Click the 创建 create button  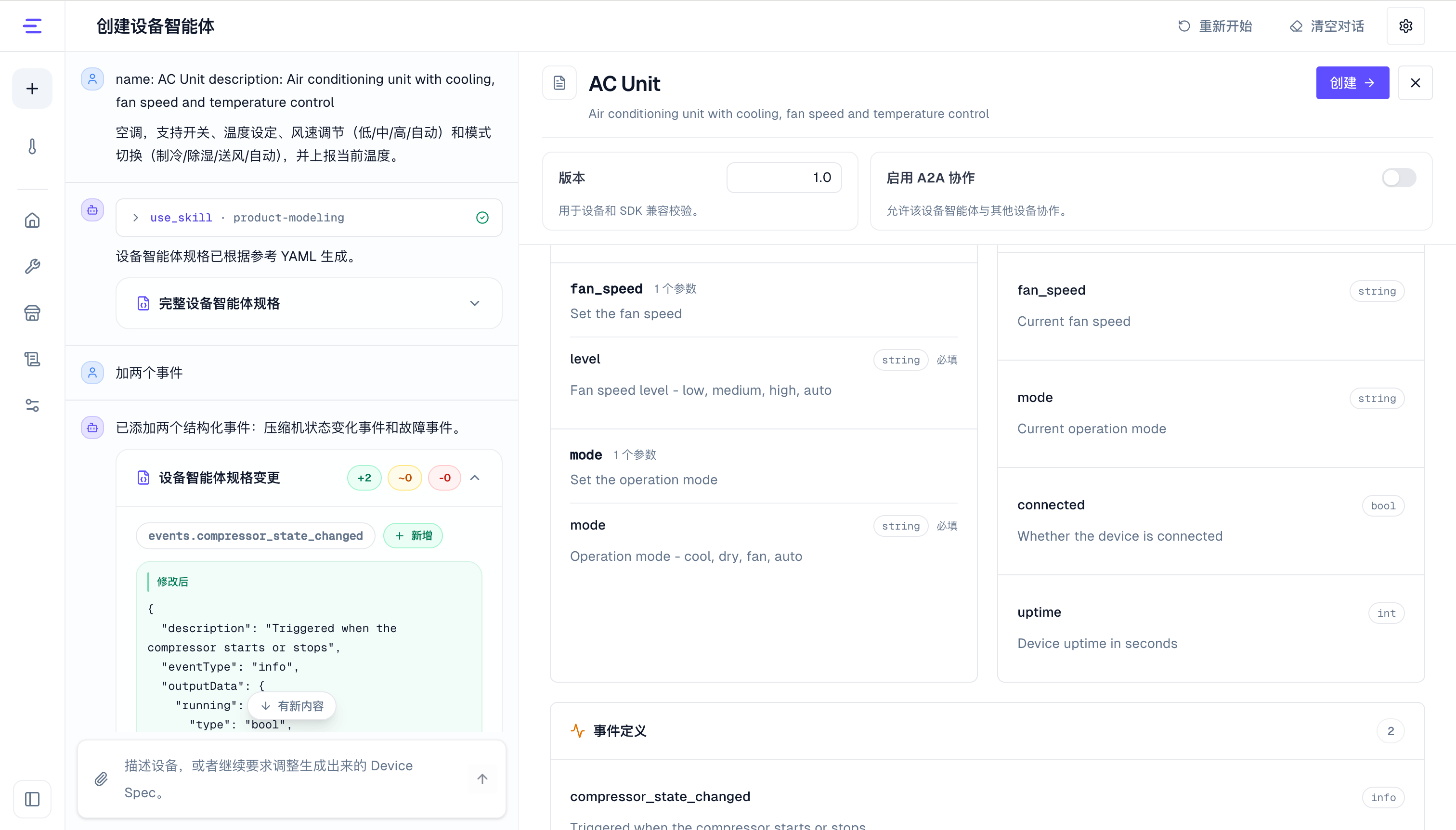1352,83
